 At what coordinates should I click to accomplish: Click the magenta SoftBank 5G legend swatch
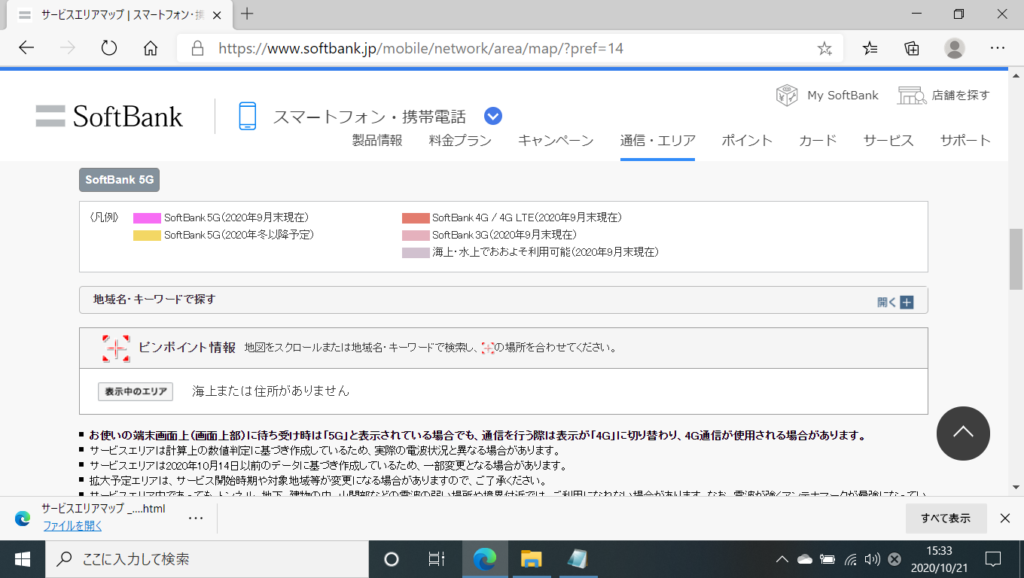pos(147,218)
